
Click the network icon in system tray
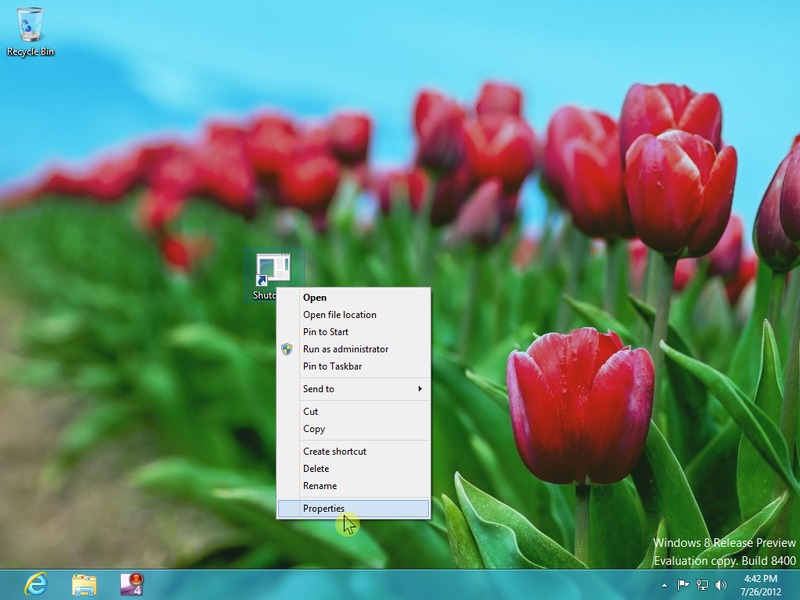702,585
